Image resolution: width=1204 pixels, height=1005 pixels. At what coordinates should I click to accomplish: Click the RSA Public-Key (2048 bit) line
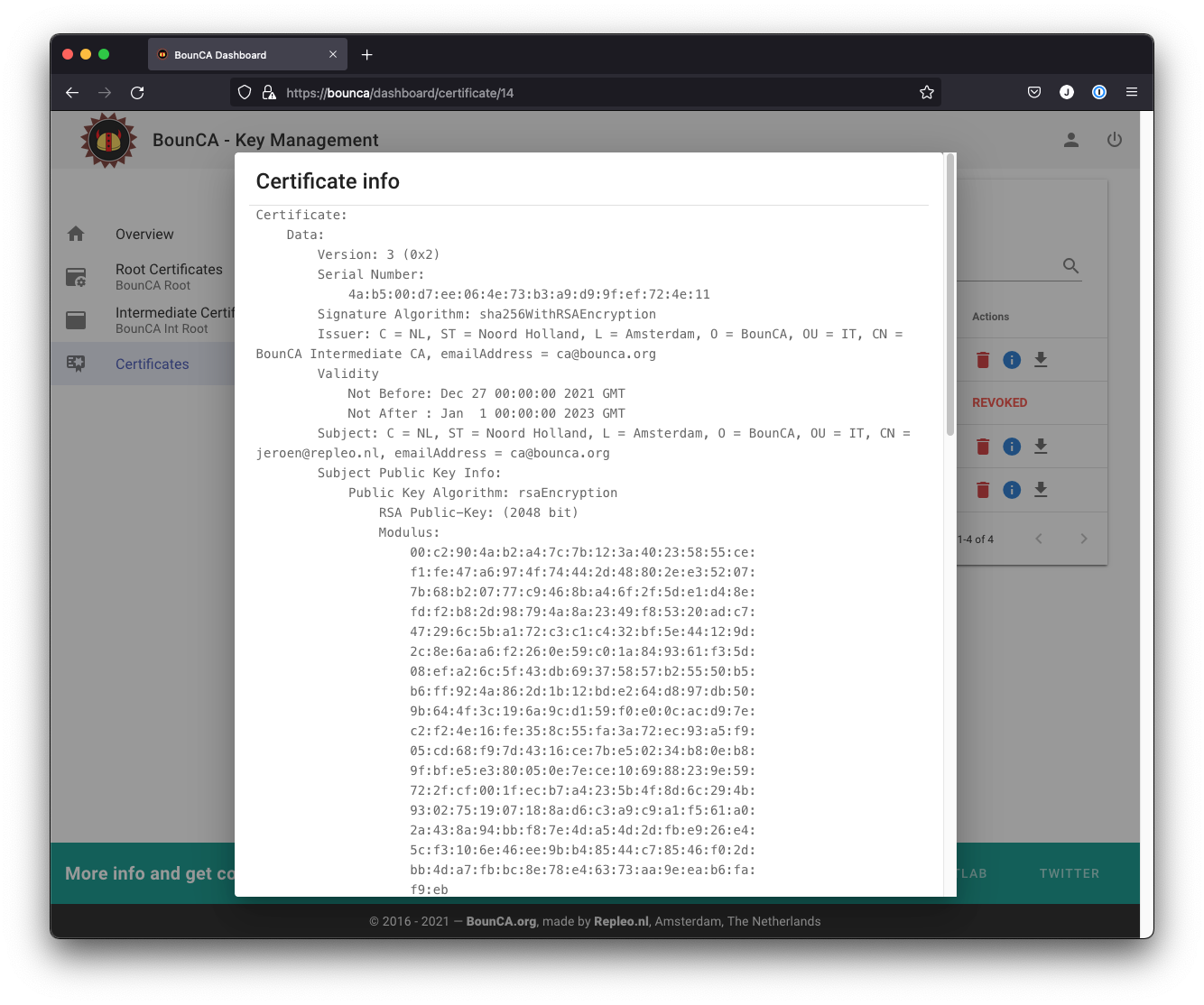(478, 512)
